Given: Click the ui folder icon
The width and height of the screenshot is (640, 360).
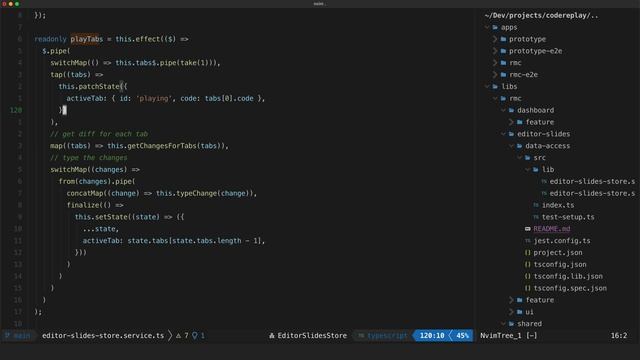Looking at the screenshot, I should pyautogui.click(x=520, y=312).
